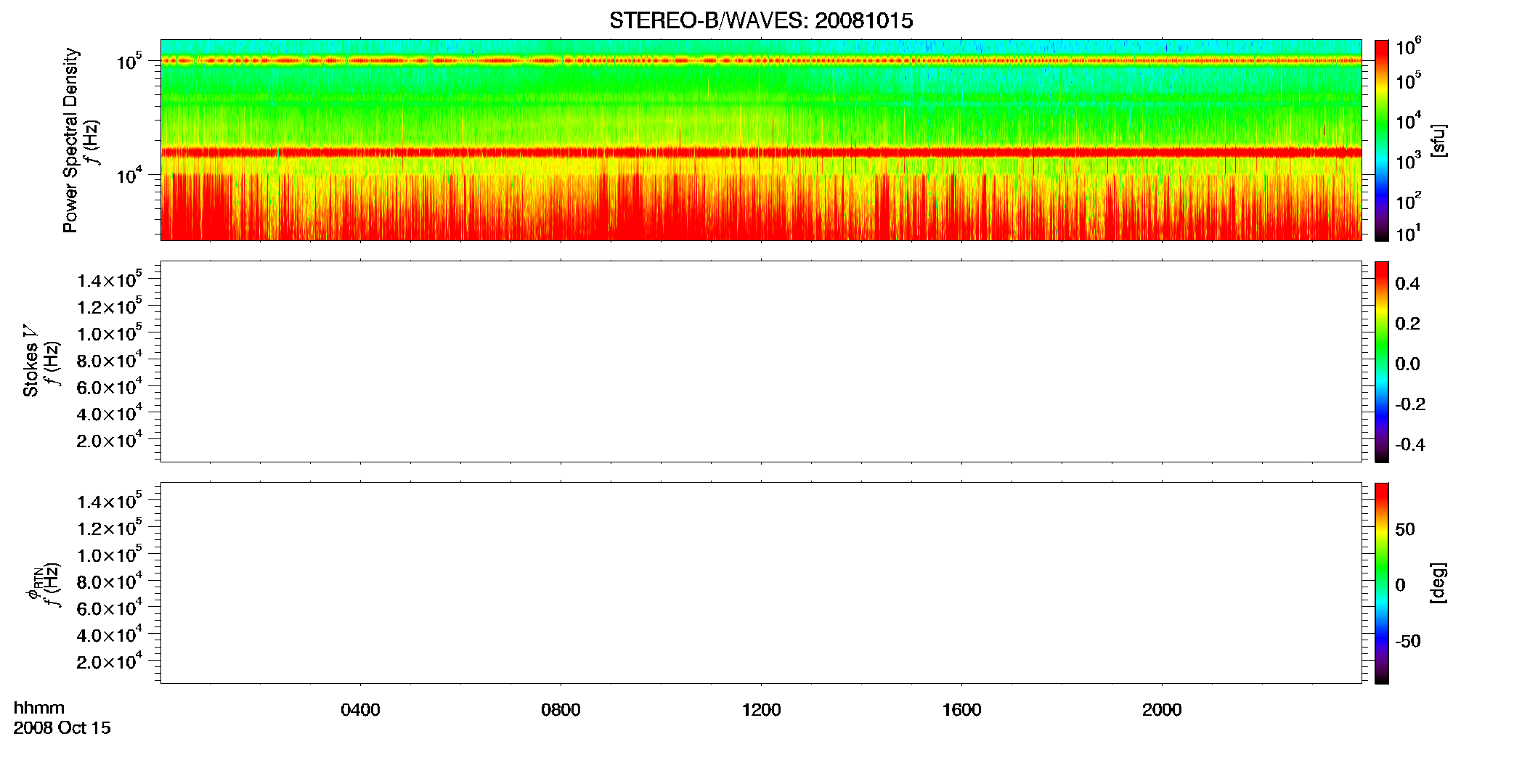Click the STEREO-B/WAVES: 20081015 plot title

[x=761, y=20]
